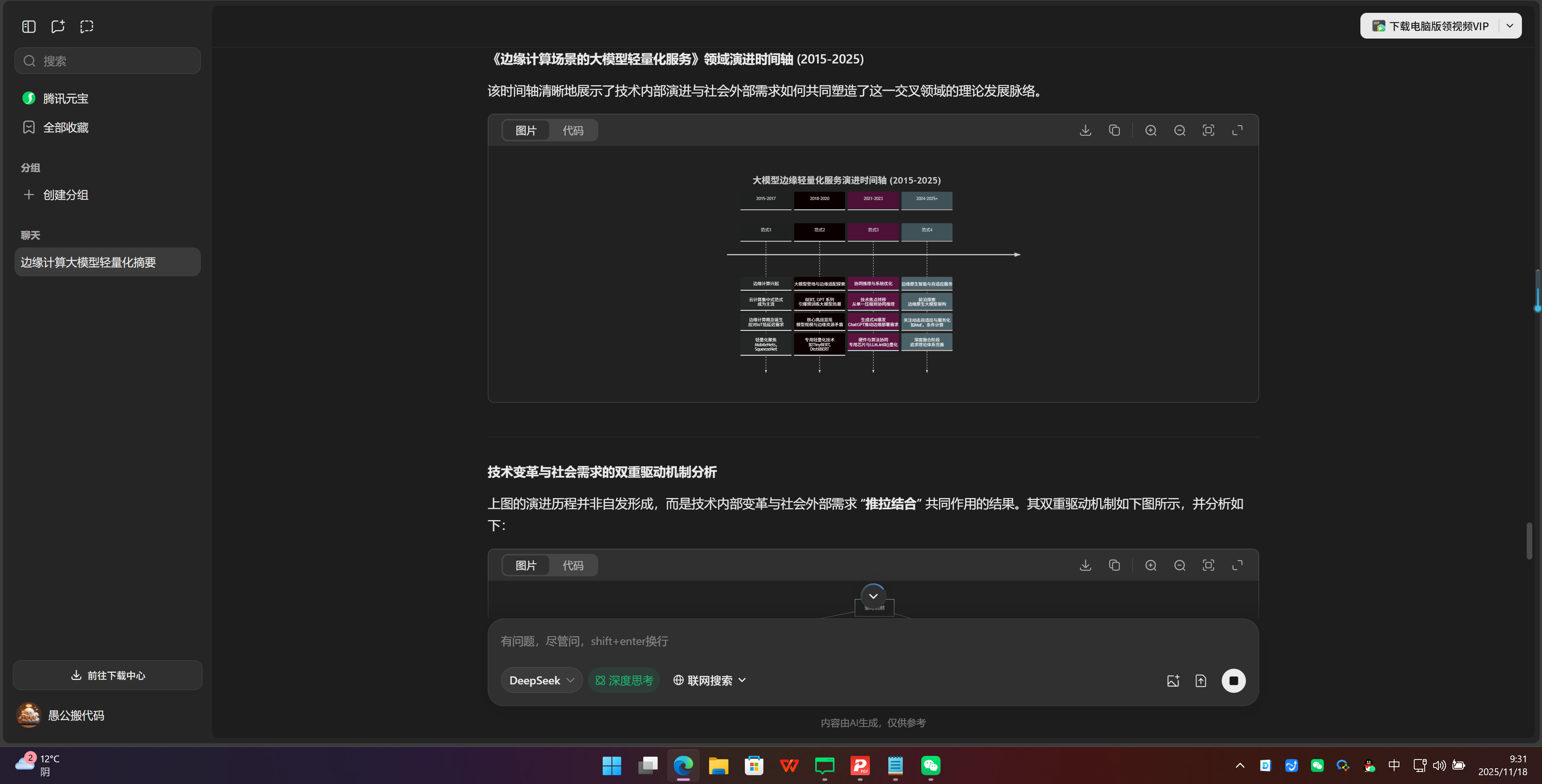Expand the VIP download options menu
This screenshot has height=784, width=1542.
[1510, 26]
